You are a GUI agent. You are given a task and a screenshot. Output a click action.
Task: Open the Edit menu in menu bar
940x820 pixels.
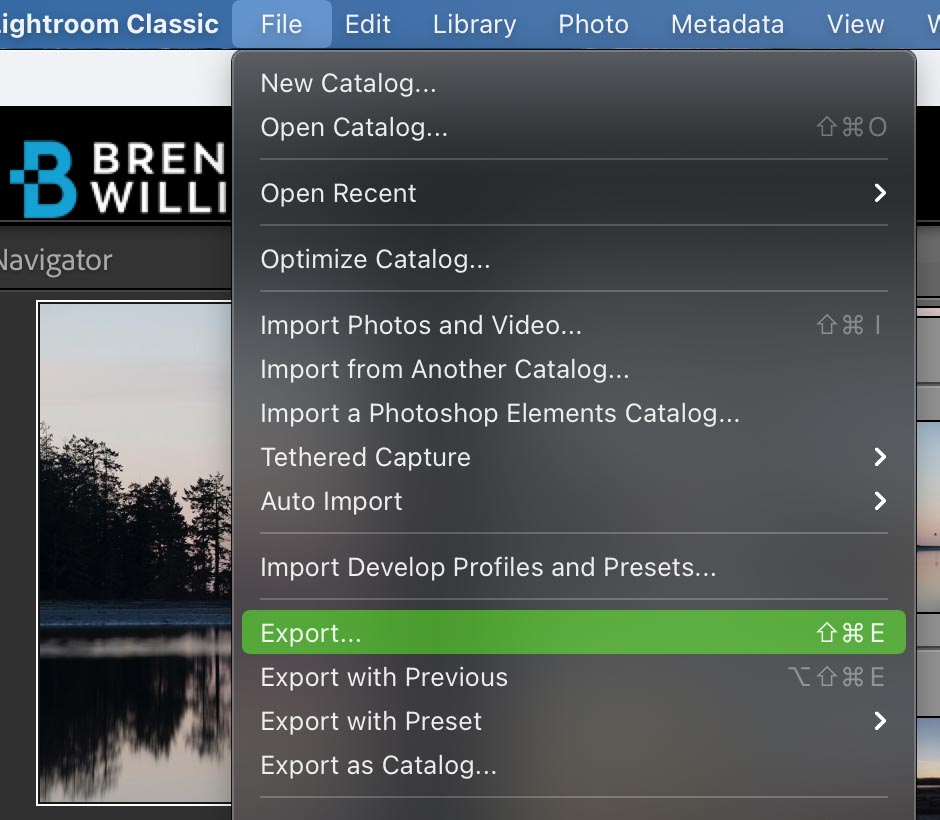click(x=367, y=25)
